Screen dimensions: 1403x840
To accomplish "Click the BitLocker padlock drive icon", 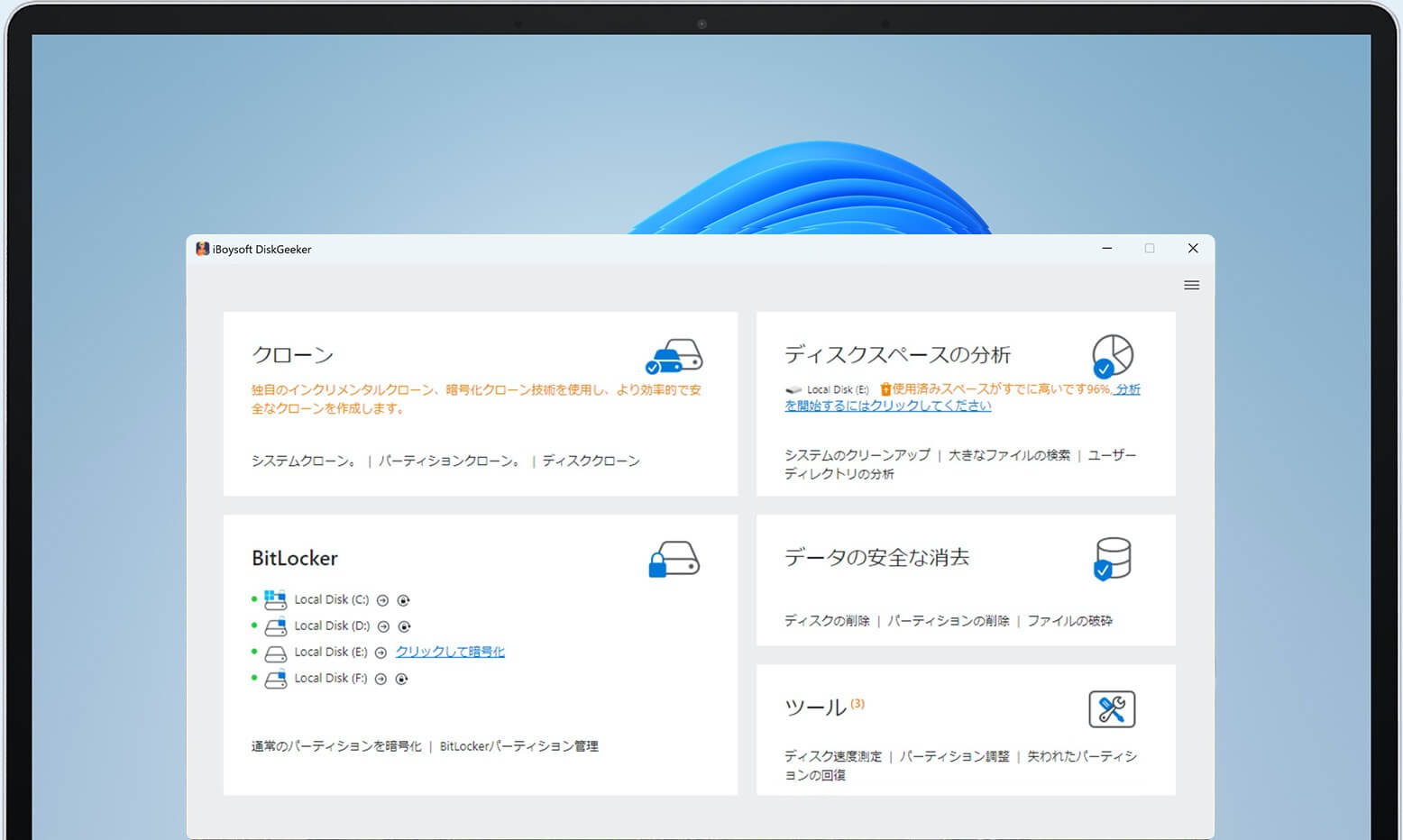I will point(674,559).
